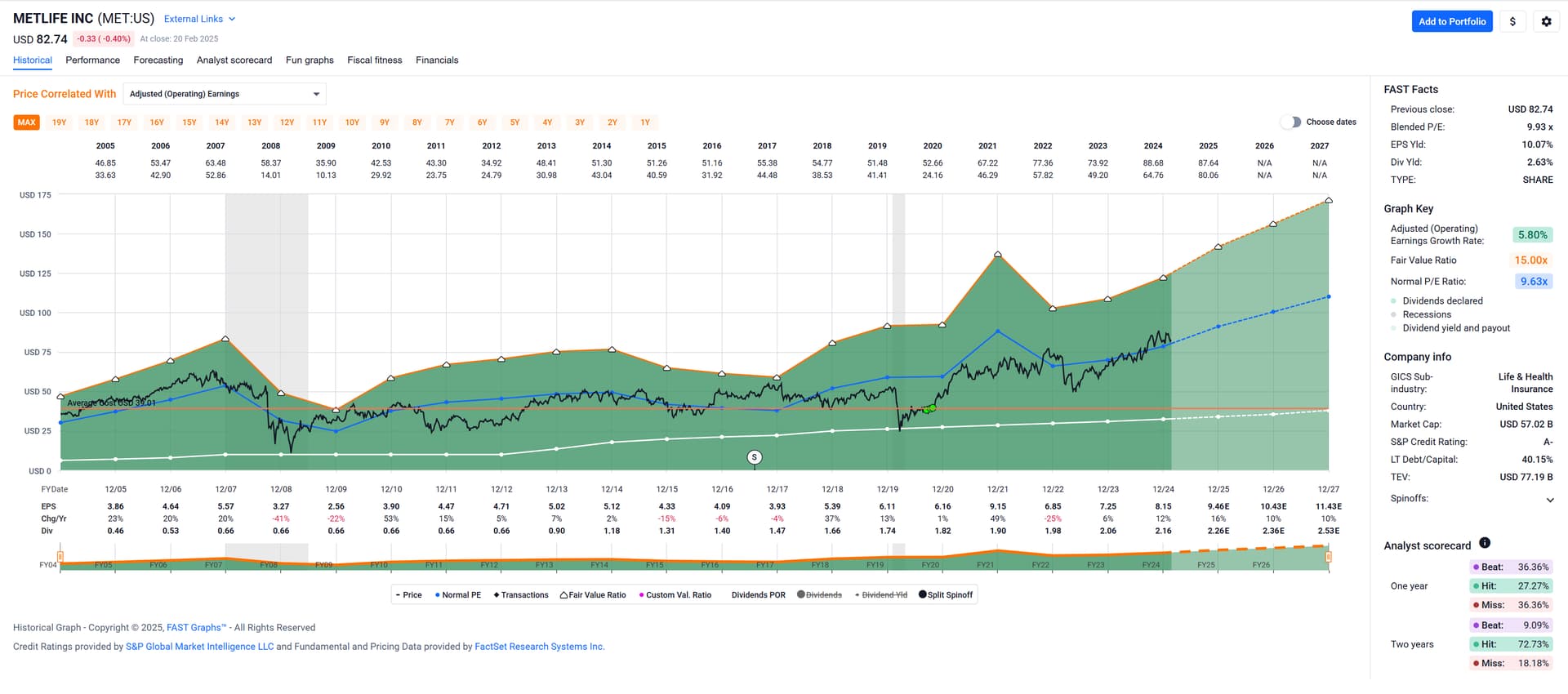Screen dimensions: 1568x694
Task: Click the dollar currency icon button
Action: 1512,22
